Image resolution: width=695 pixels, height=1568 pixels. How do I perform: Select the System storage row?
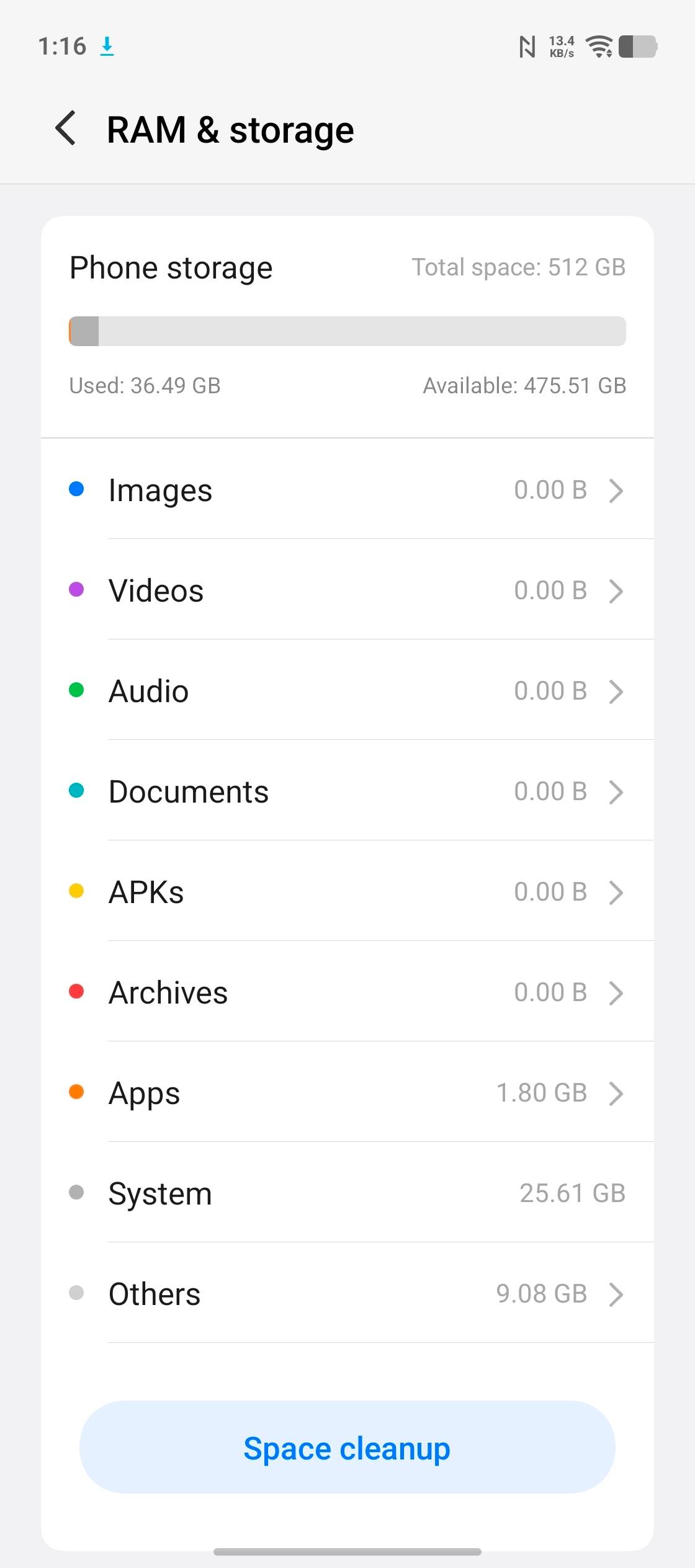(347, 1193)
